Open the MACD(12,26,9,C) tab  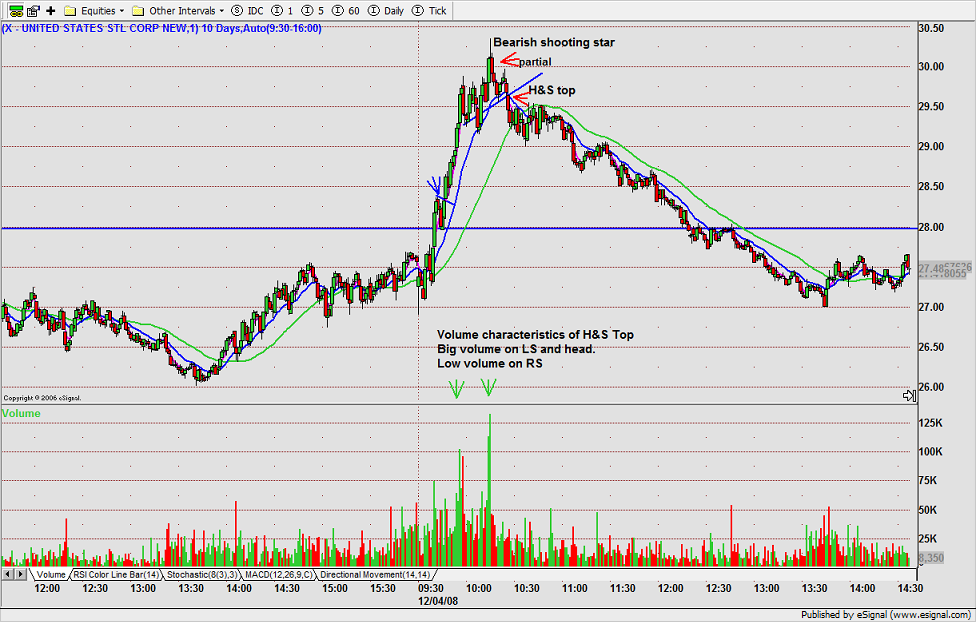[278, 575]
